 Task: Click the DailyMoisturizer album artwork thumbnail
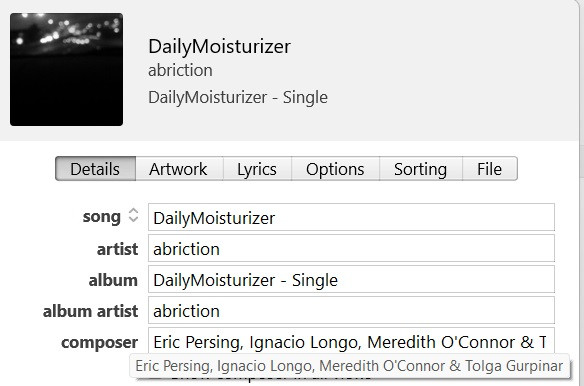pyautogui.click(x=66, y=69)
